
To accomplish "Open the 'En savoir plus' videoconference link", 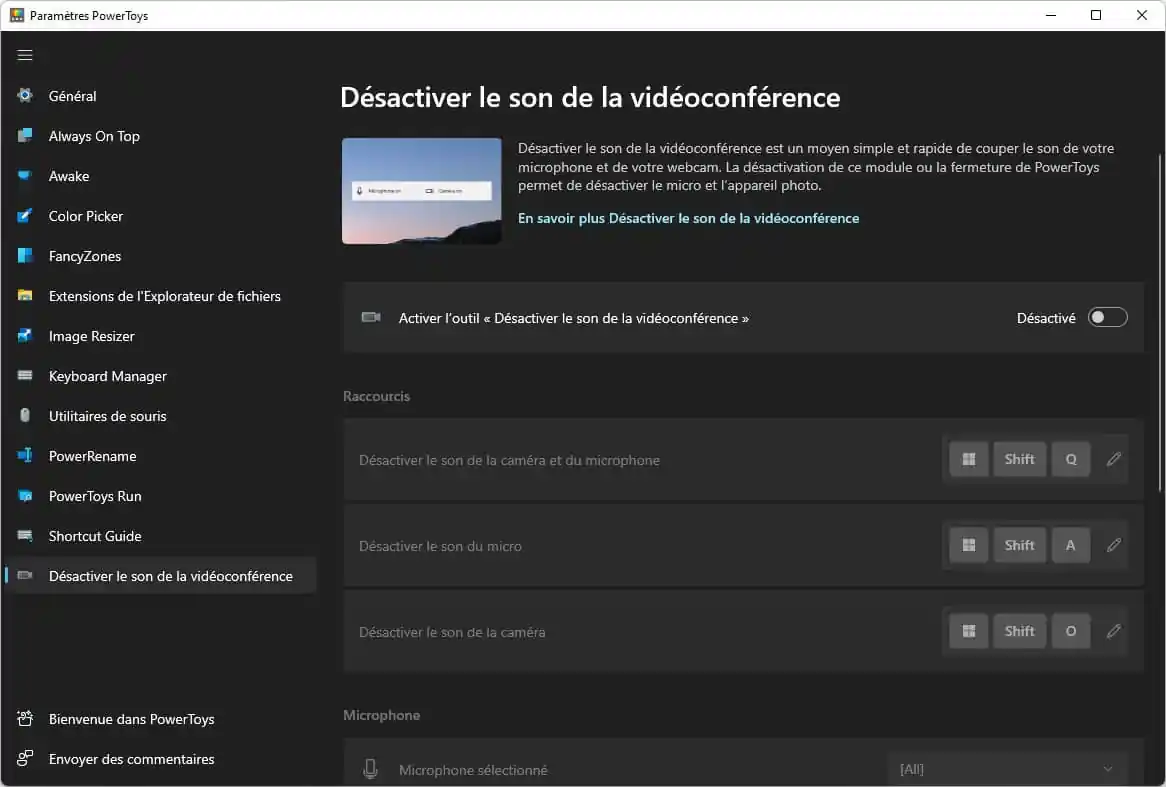I will click(688, 218).
